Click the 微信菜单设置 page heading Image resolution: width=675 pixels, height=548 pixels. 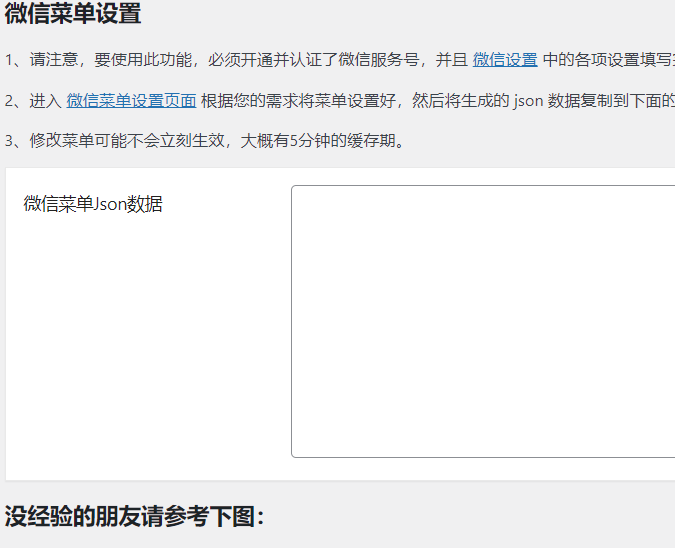click(73, 13)
